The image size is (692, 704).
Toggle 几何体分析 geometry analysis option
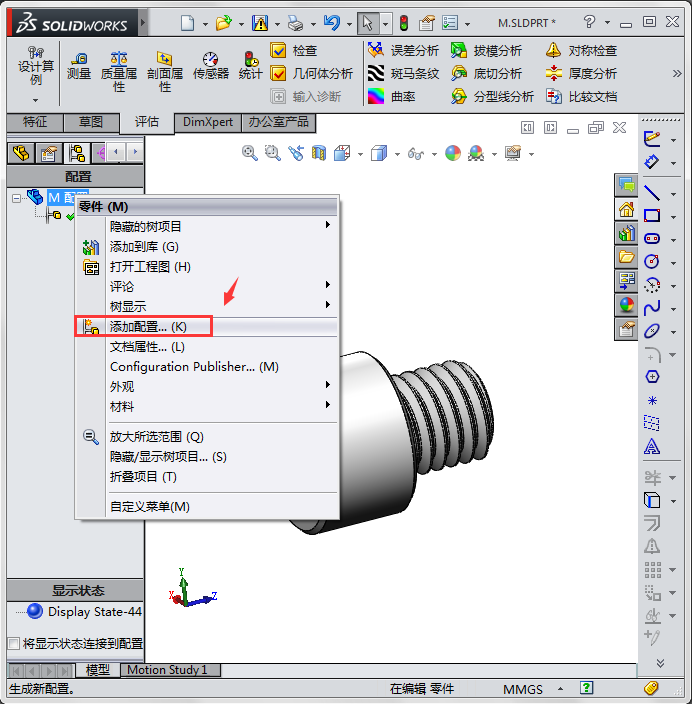279,73
